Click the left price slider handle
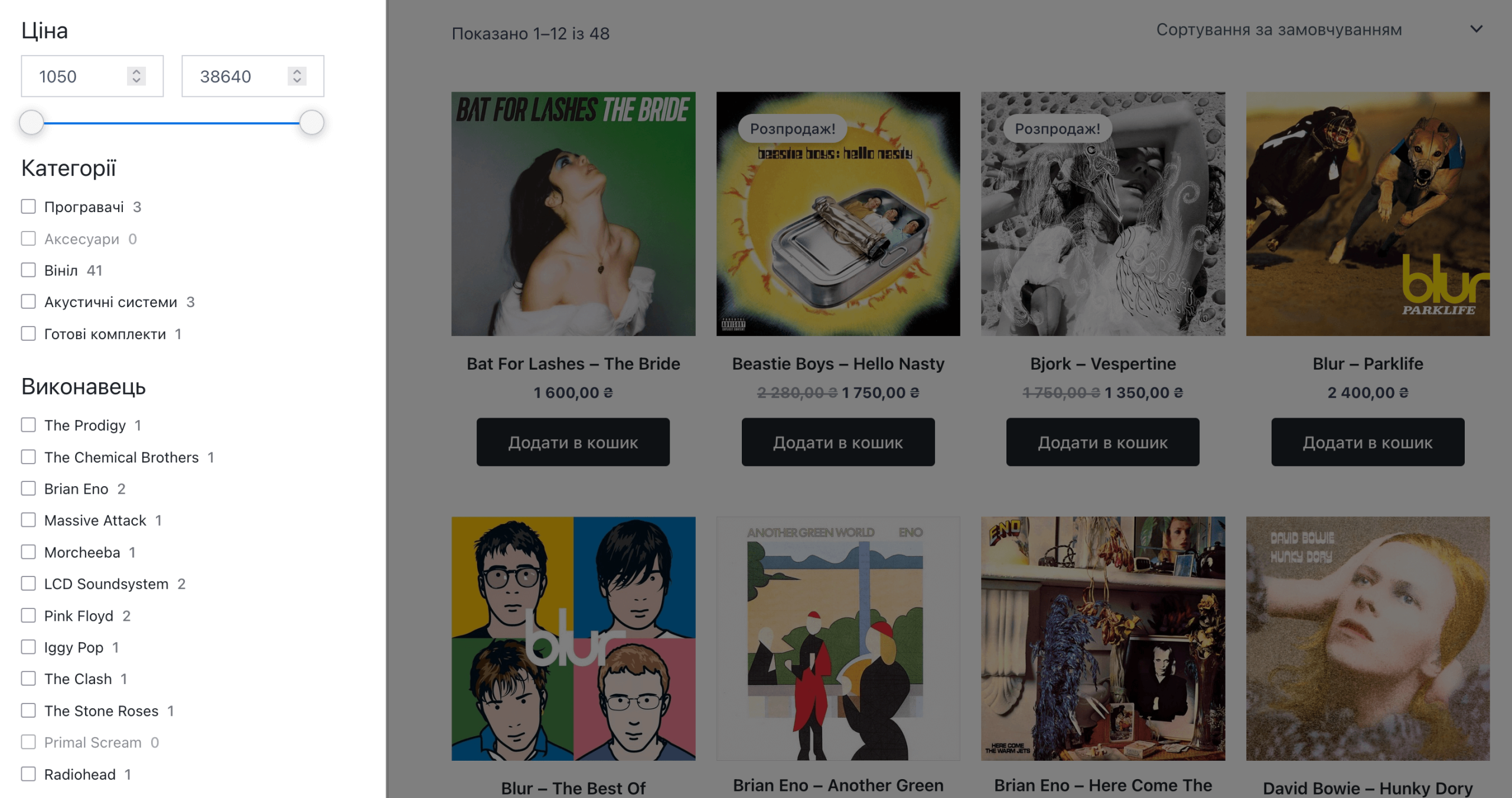 (x=31, y=123)
